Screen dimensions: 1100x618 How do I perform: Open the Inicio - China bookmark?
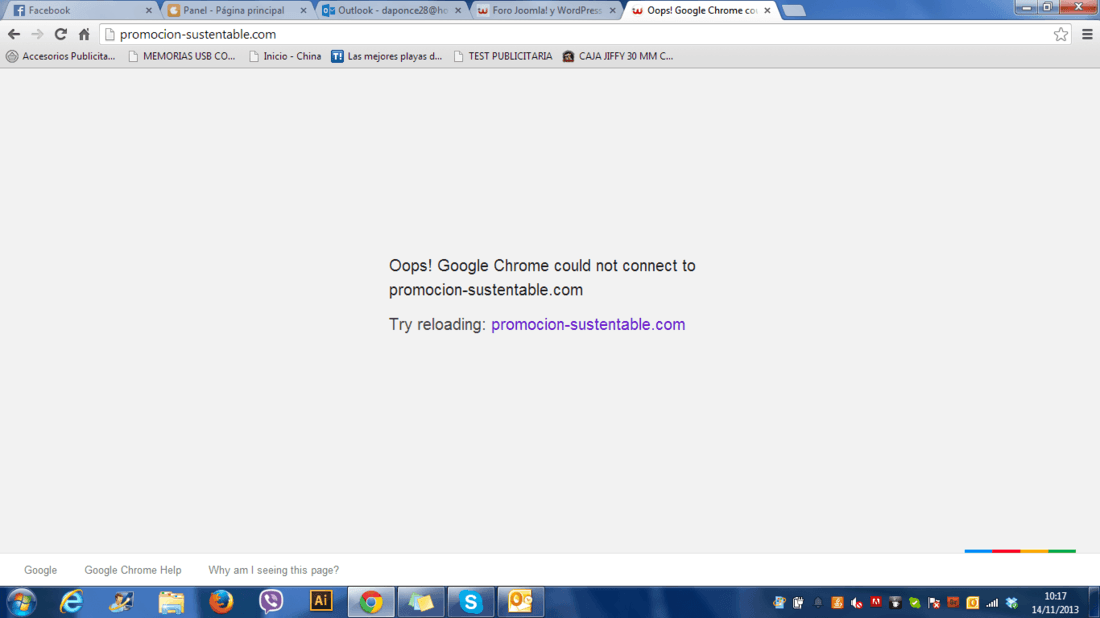pos(285,56)
